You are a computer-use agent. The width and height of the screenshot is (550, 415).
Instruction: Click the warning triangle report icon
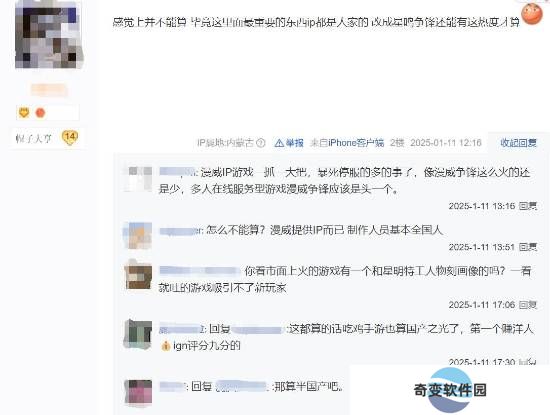[x=279, y=143]
